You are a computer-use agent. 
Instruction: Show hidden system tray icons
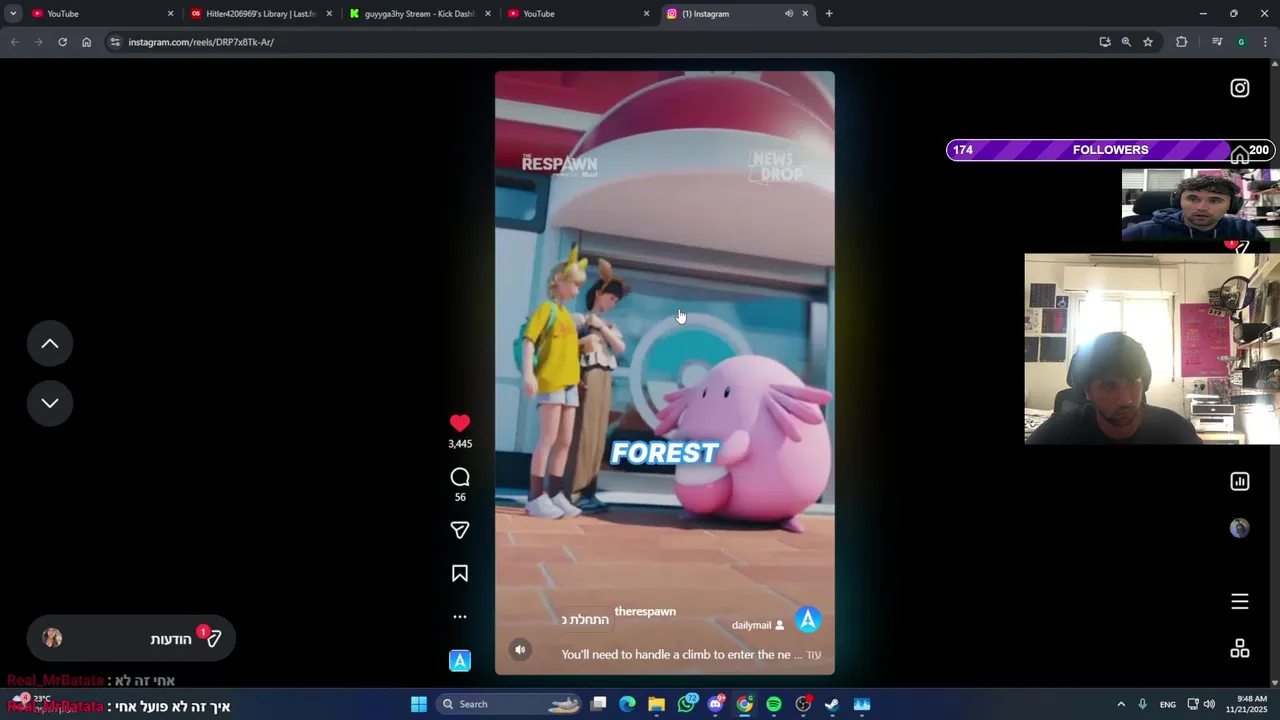(1121, 704)
